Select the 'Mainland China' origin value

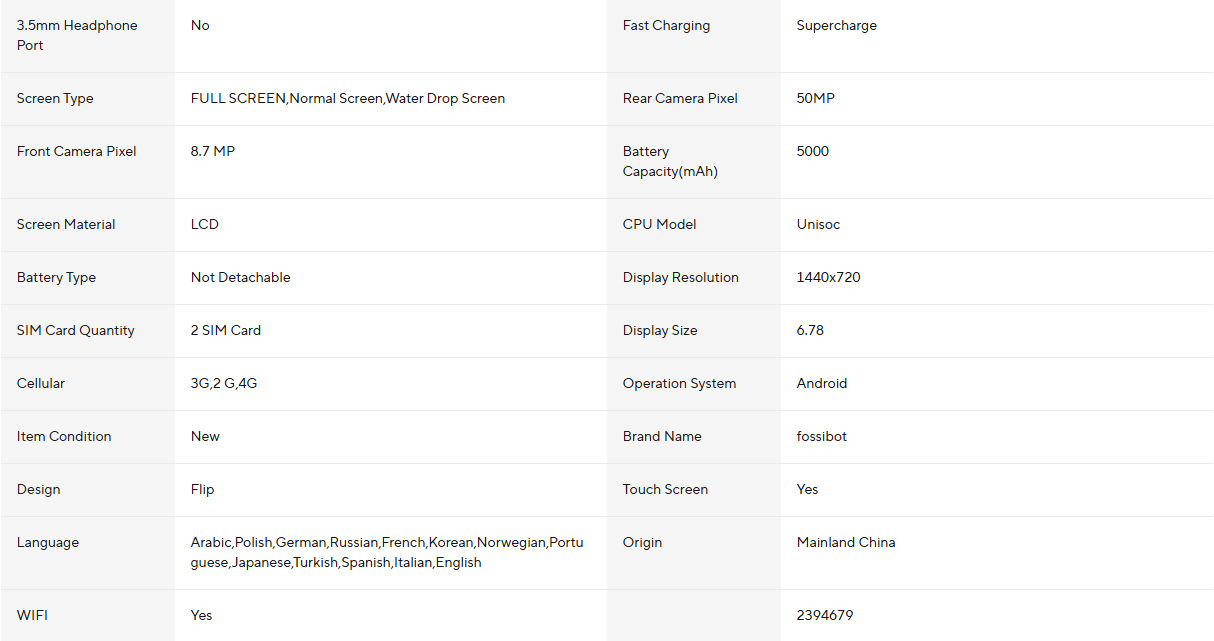pyautogui.click(x=845, y=542)
